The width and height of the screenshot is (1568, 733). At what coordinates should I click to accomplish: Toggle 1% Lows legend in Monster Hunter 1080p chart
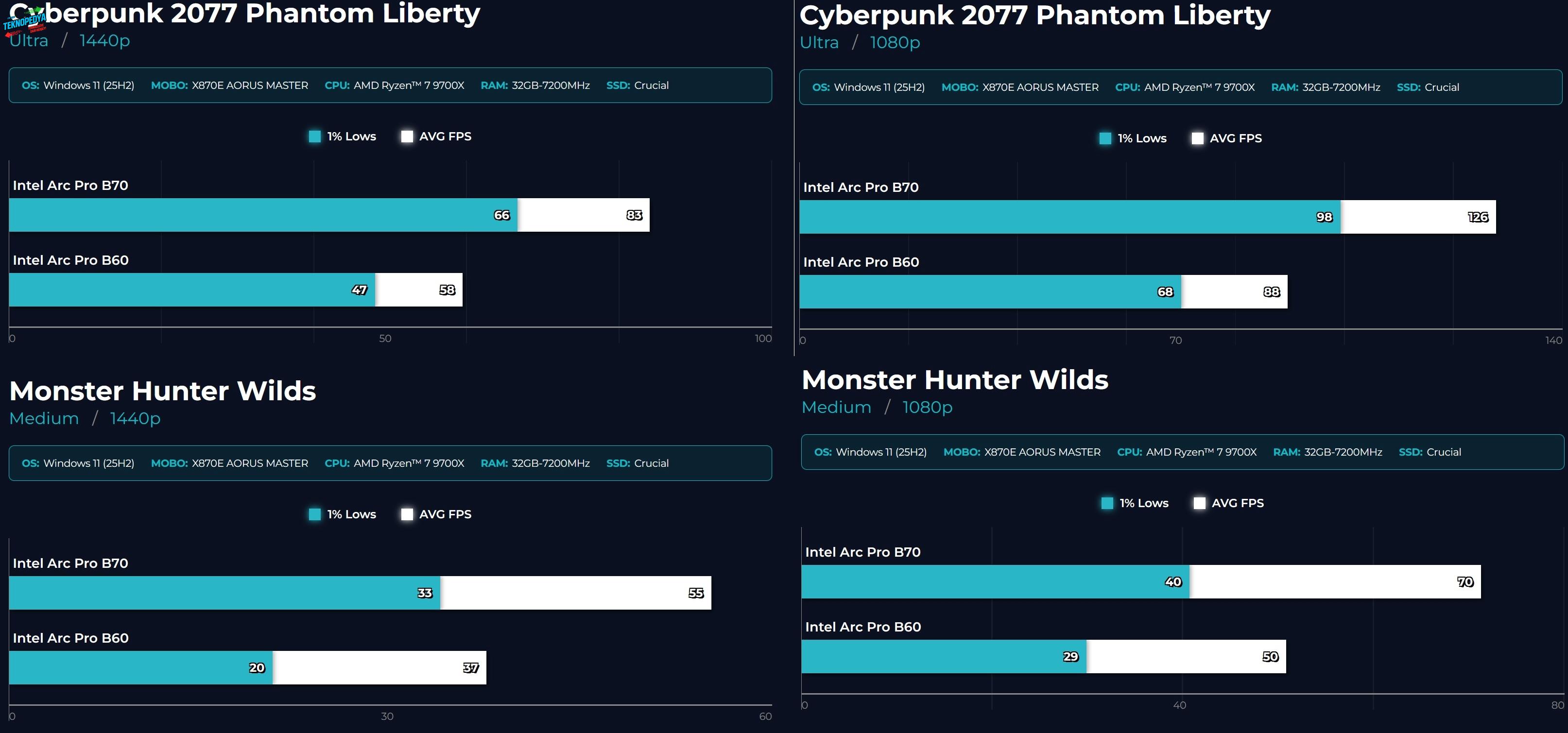click(x=1135, y=503)
